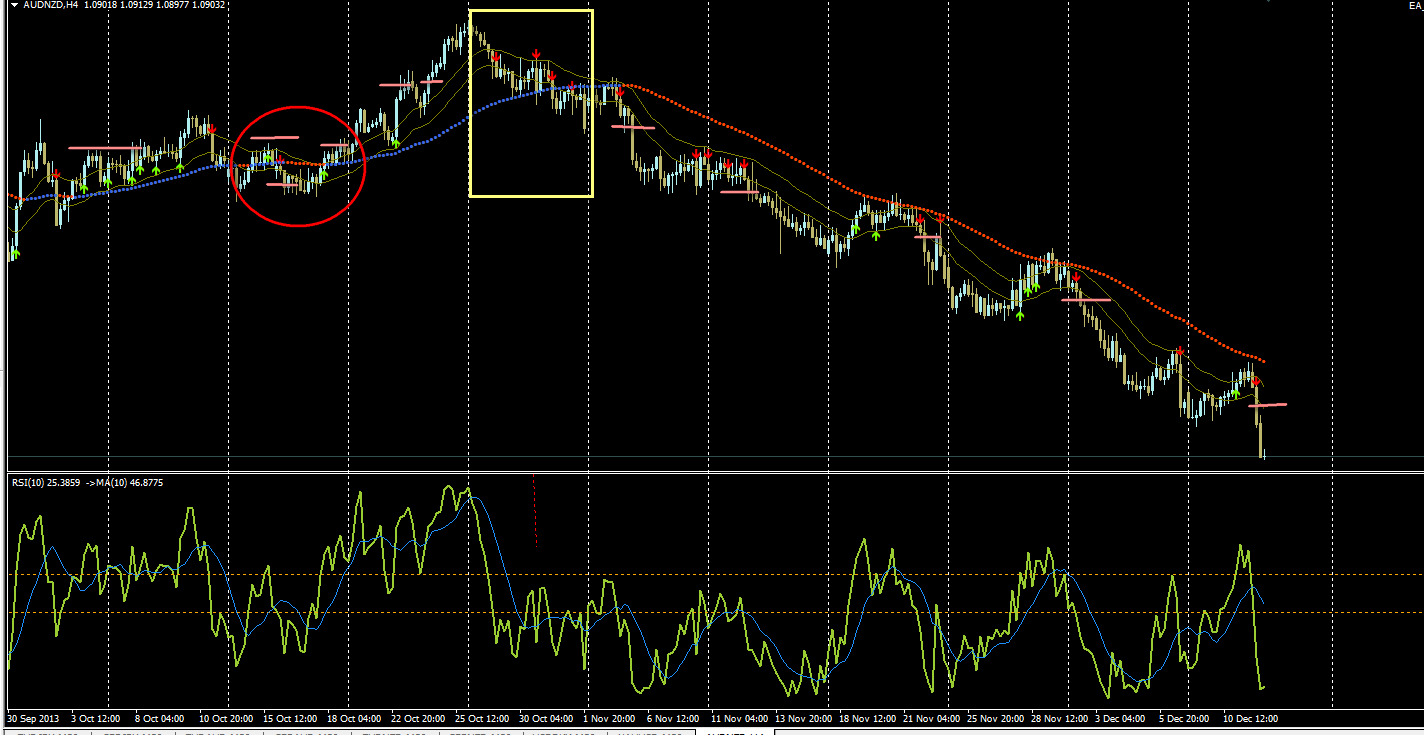The width and height of the screenshot is (1424, 735).
Task: Select the 18 Nov 12:00 time label
Action: click(866, 718)
